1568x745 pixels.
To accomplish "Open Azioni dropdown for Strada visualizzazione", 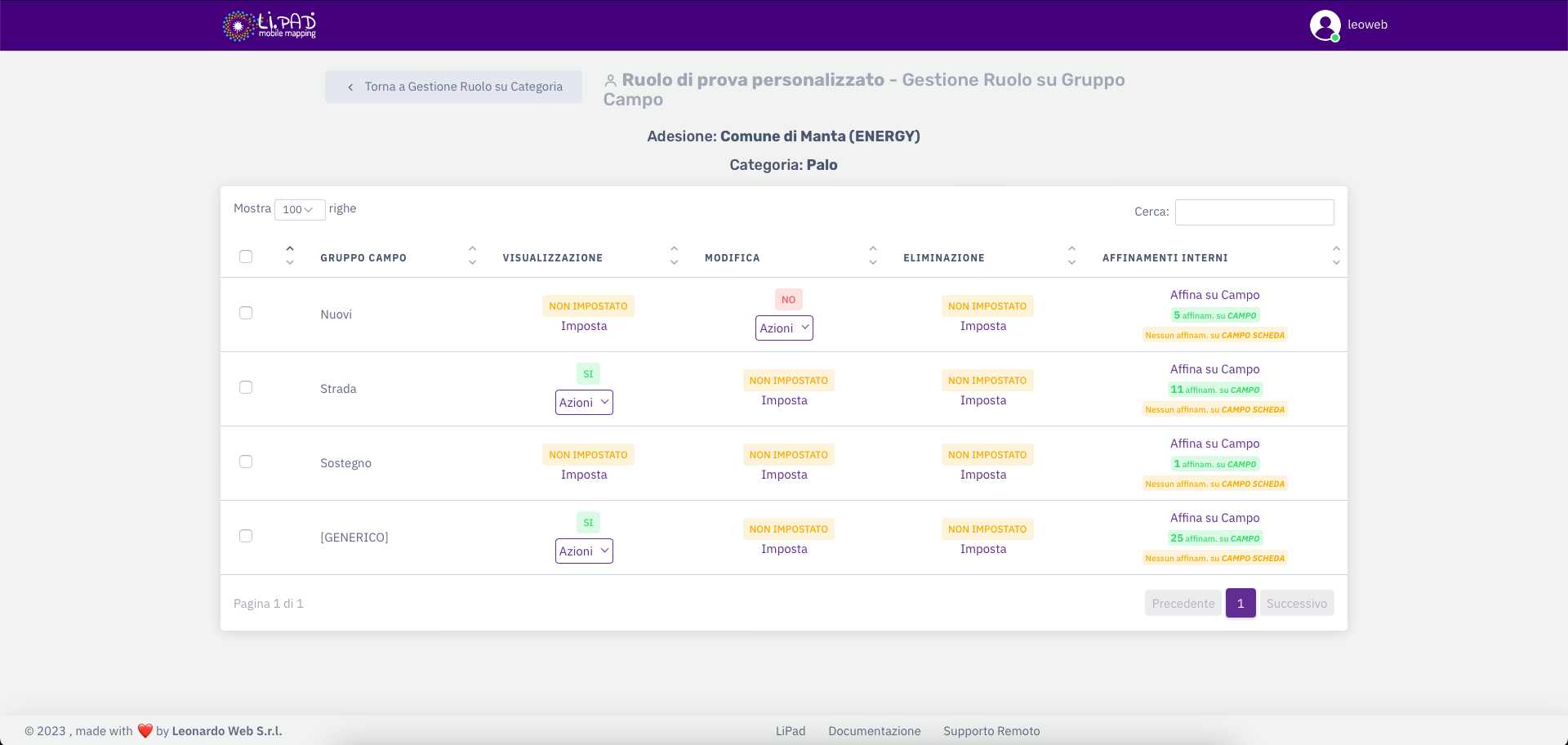I will pos(584,403).
